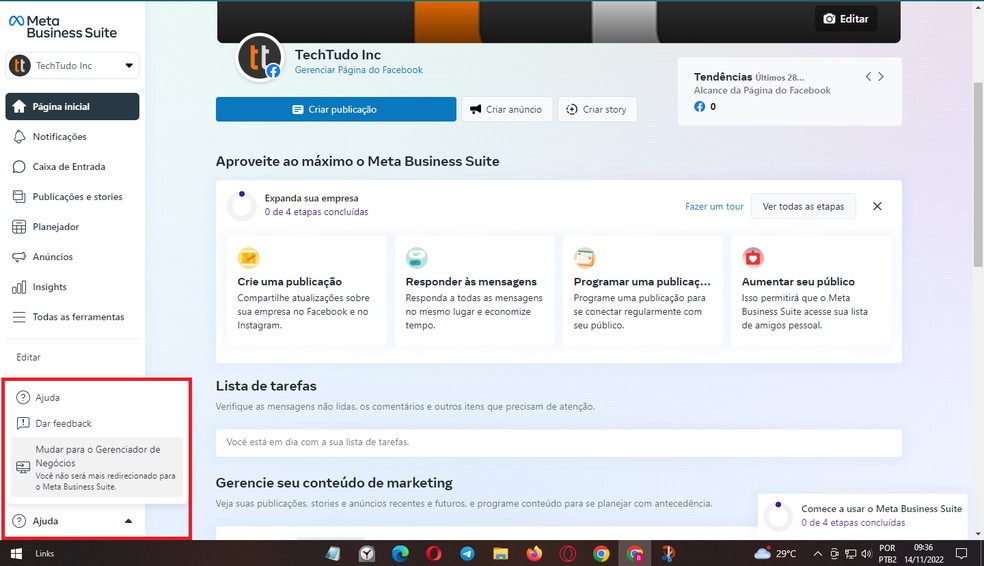Click 'Você está em dia' task list message
984x566 pixels.
[318, 442]
